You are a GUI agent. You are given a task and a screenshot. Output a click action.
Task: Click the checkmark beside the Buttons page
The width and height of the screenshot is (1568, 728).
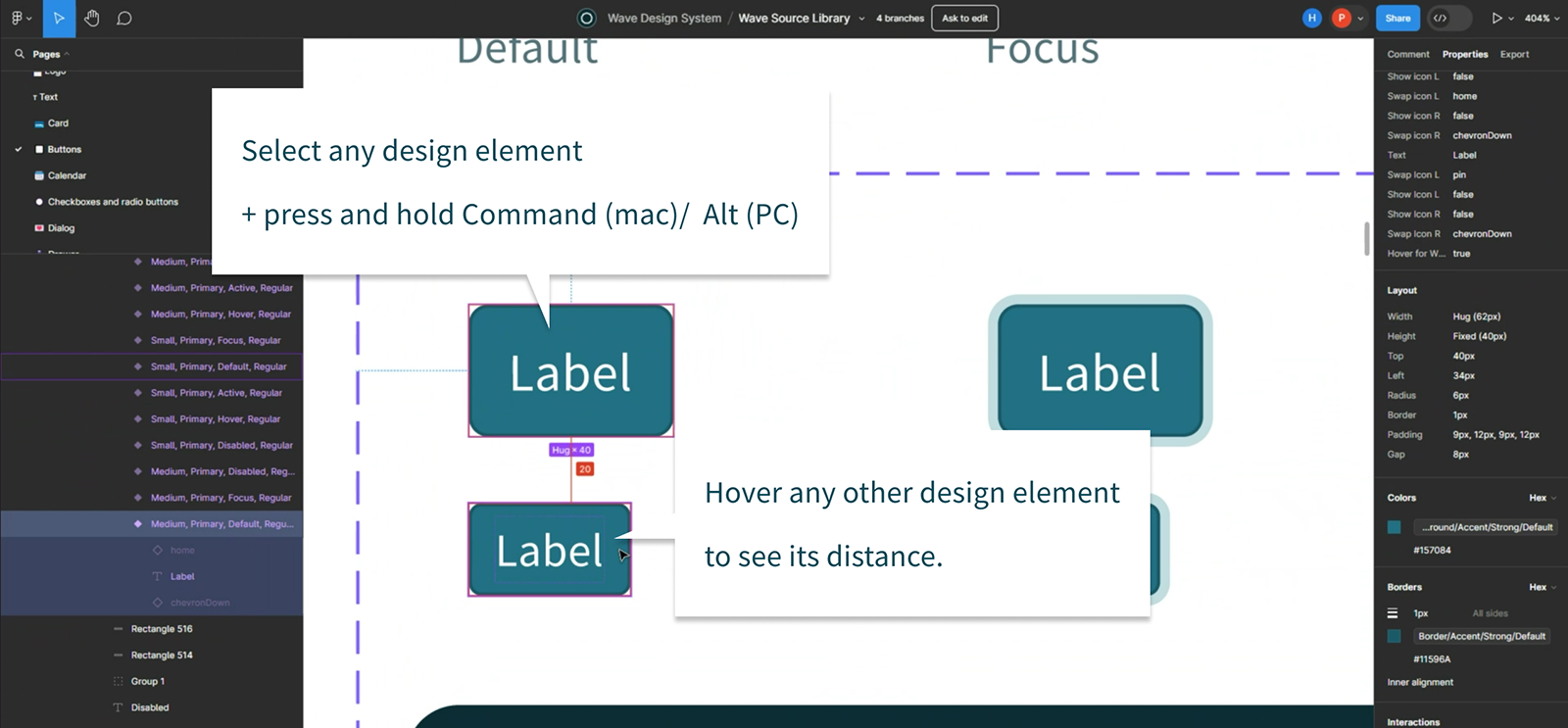pyautogui.click(x=18, y=149)
